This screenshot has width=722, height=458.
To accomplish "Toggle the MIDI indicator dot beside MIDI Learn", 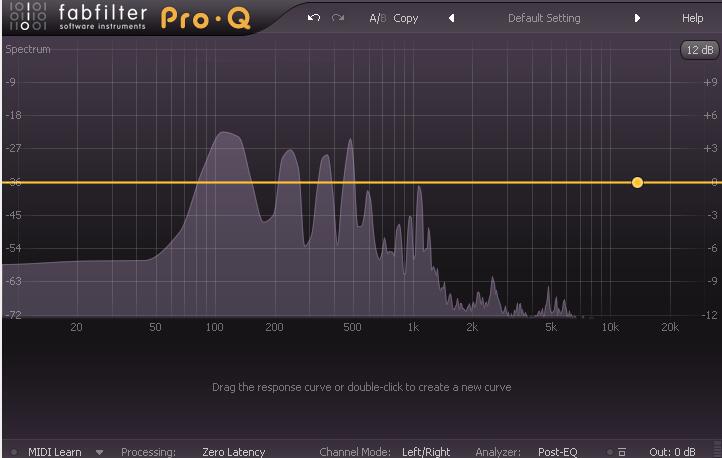I will 14,452.
